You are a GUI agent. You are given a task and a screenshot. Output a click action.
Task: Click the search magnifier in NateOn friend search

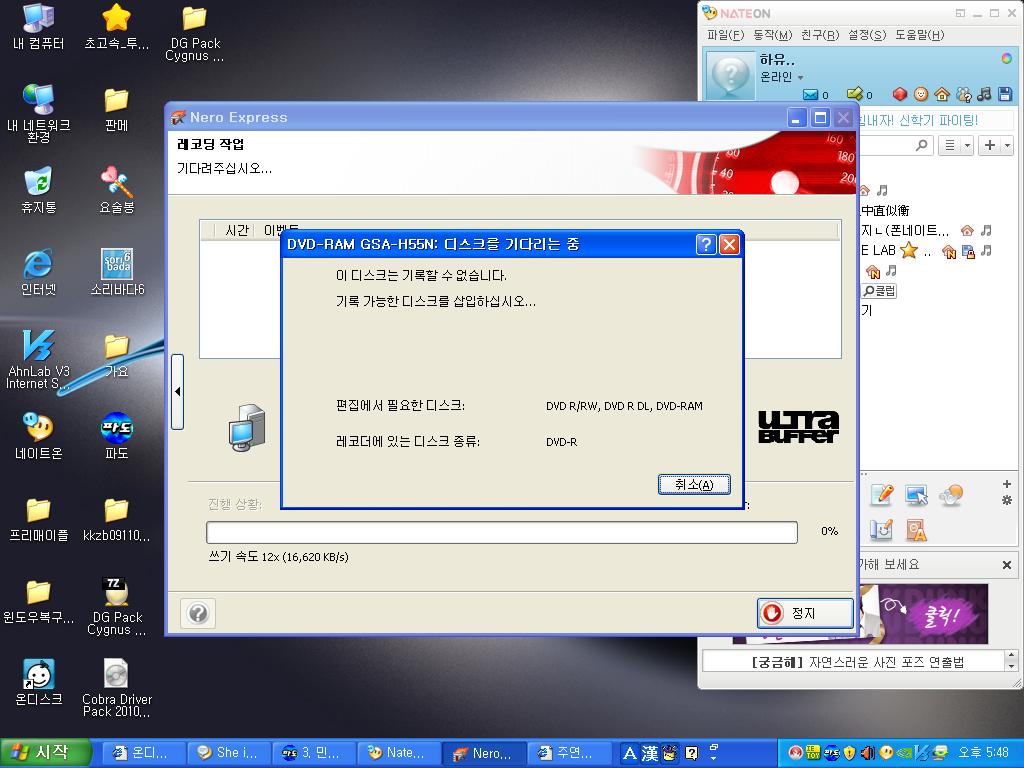[x=921, y=145]
